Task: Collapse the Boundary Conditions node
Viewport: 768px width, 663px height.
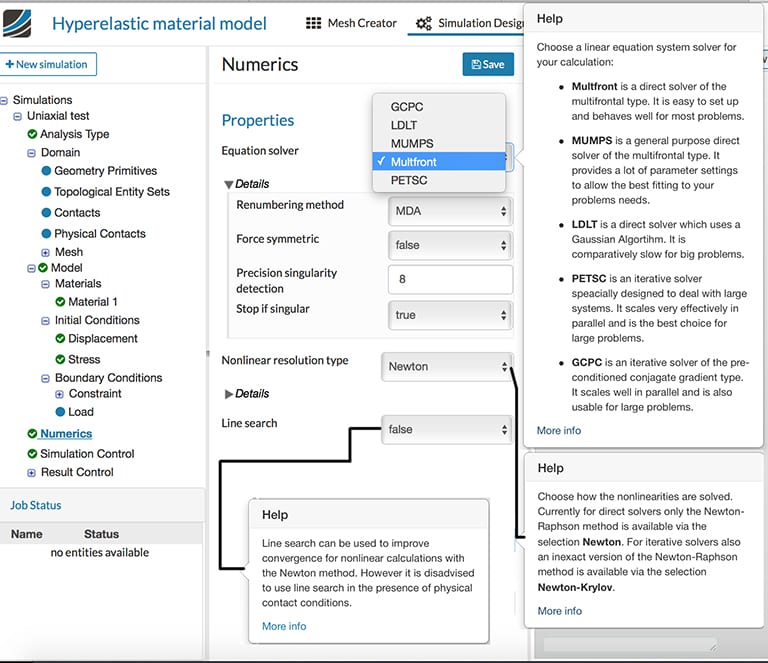Action: click(x=45, y=379)
